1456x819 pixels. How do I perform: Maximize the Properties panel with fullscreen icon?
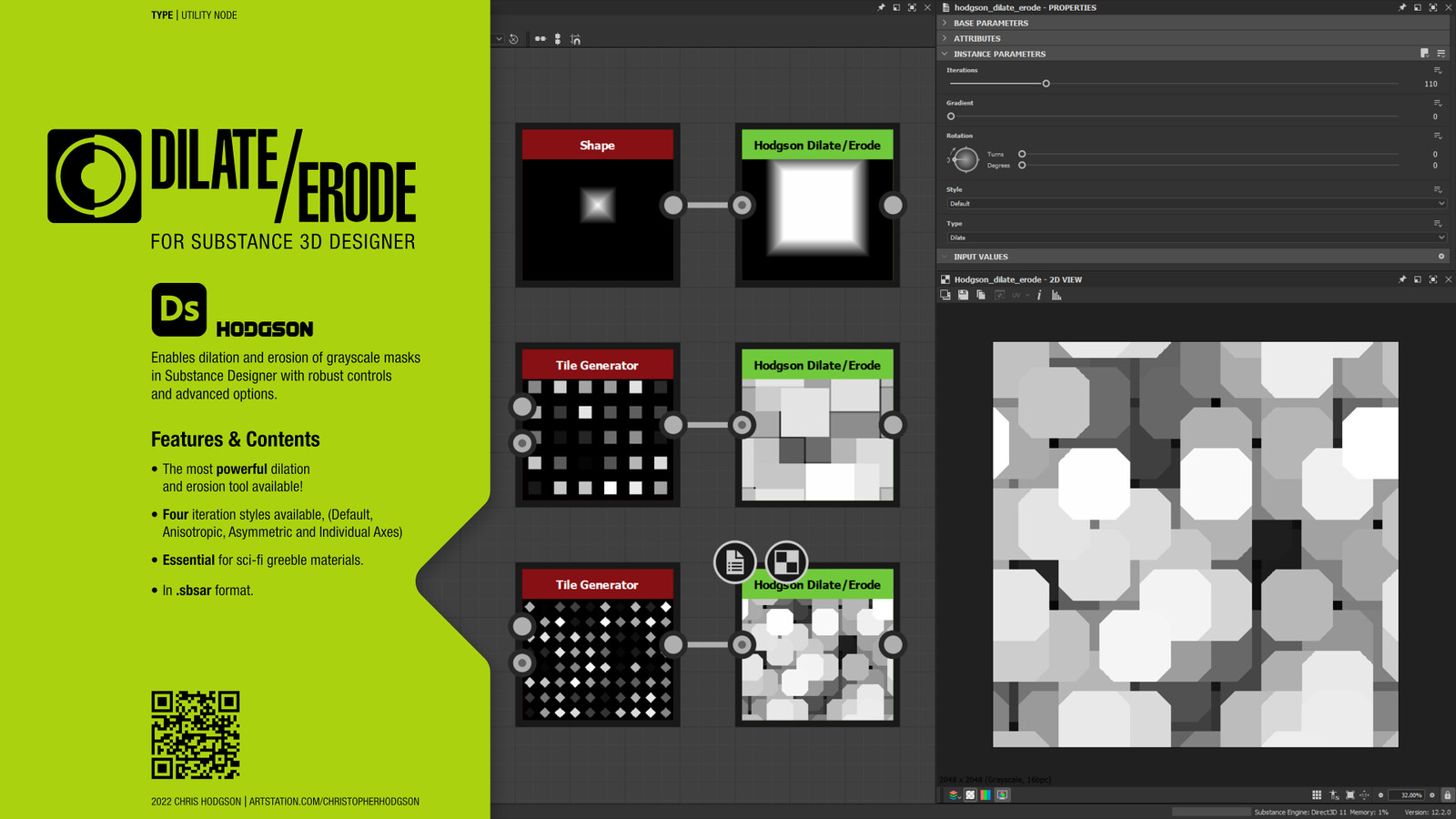click(x=1433, y=7)
